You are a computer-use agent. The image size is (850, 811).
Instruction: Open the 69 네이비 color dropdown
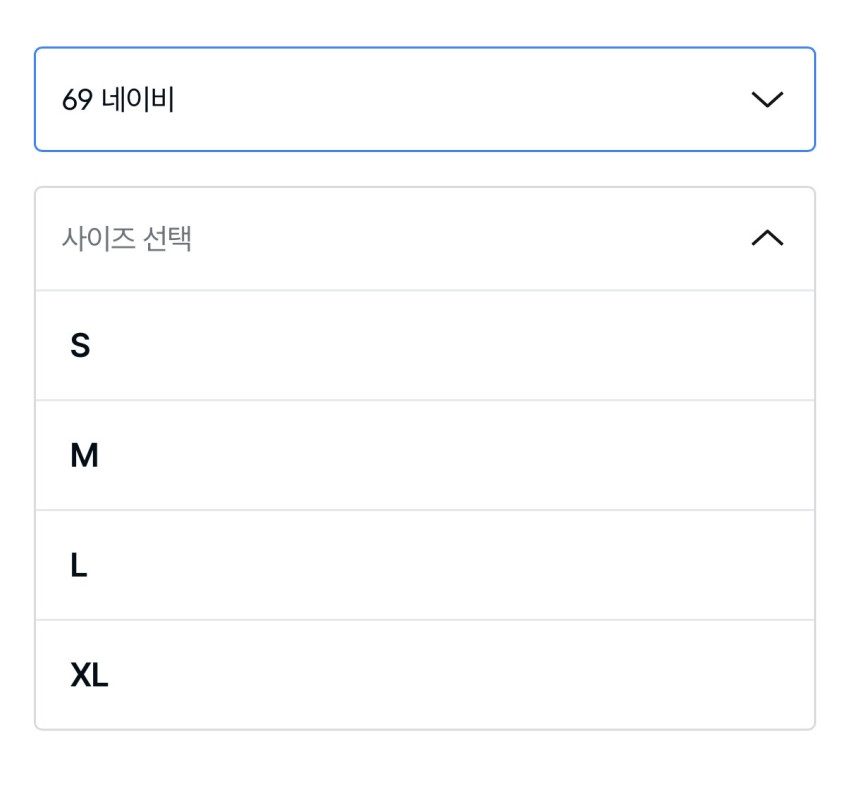click(425, 100)
